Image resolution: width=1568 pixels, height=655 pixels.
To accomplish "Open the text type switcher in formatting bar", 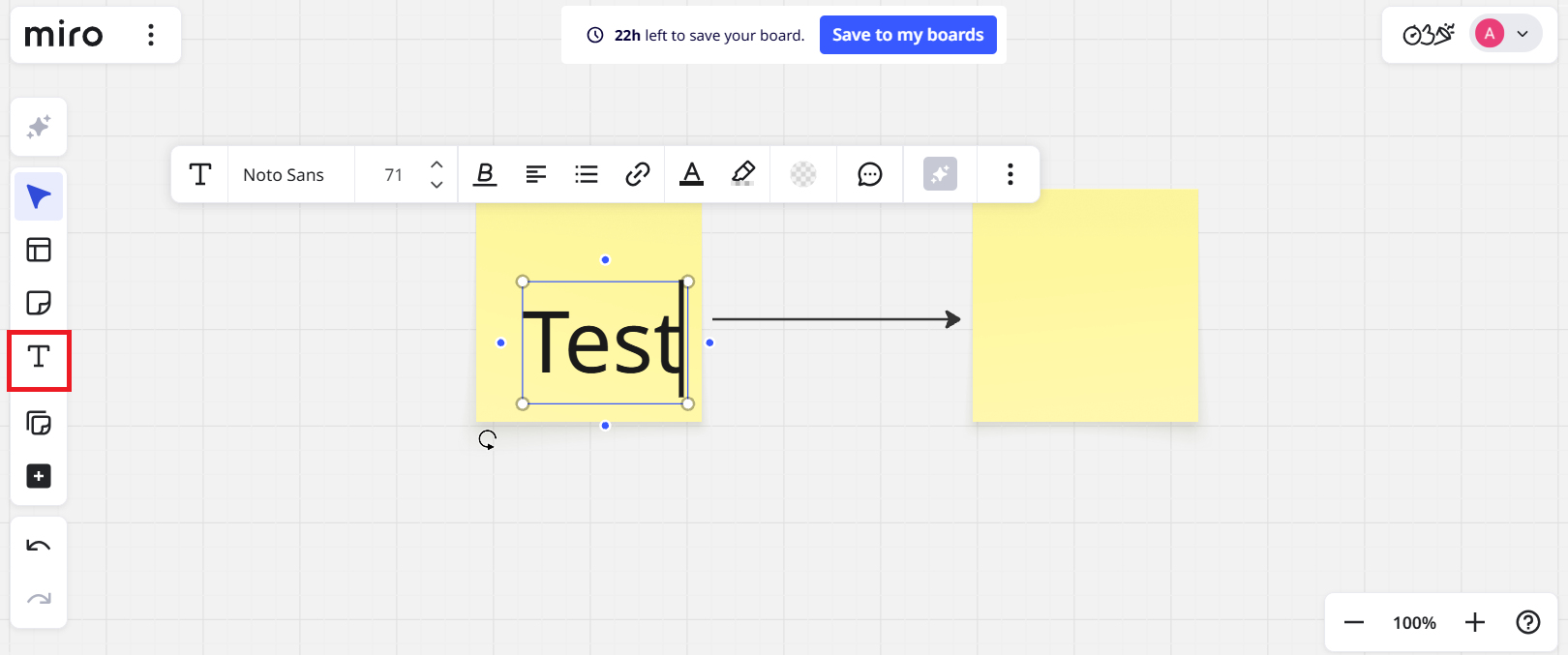I will 200,174.
